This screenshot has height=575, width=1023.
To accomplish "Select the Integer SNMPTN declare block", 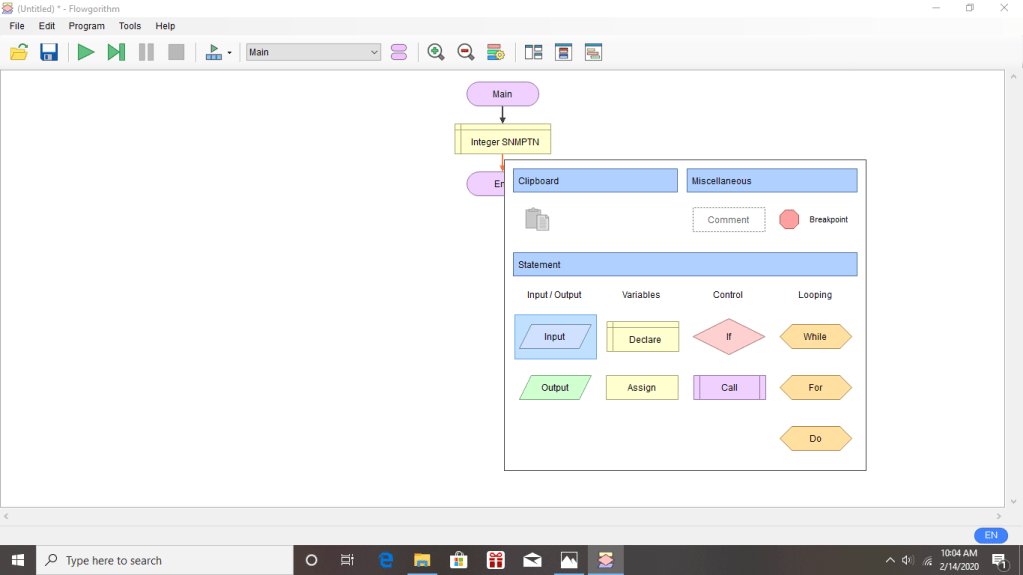I will 502,140.
